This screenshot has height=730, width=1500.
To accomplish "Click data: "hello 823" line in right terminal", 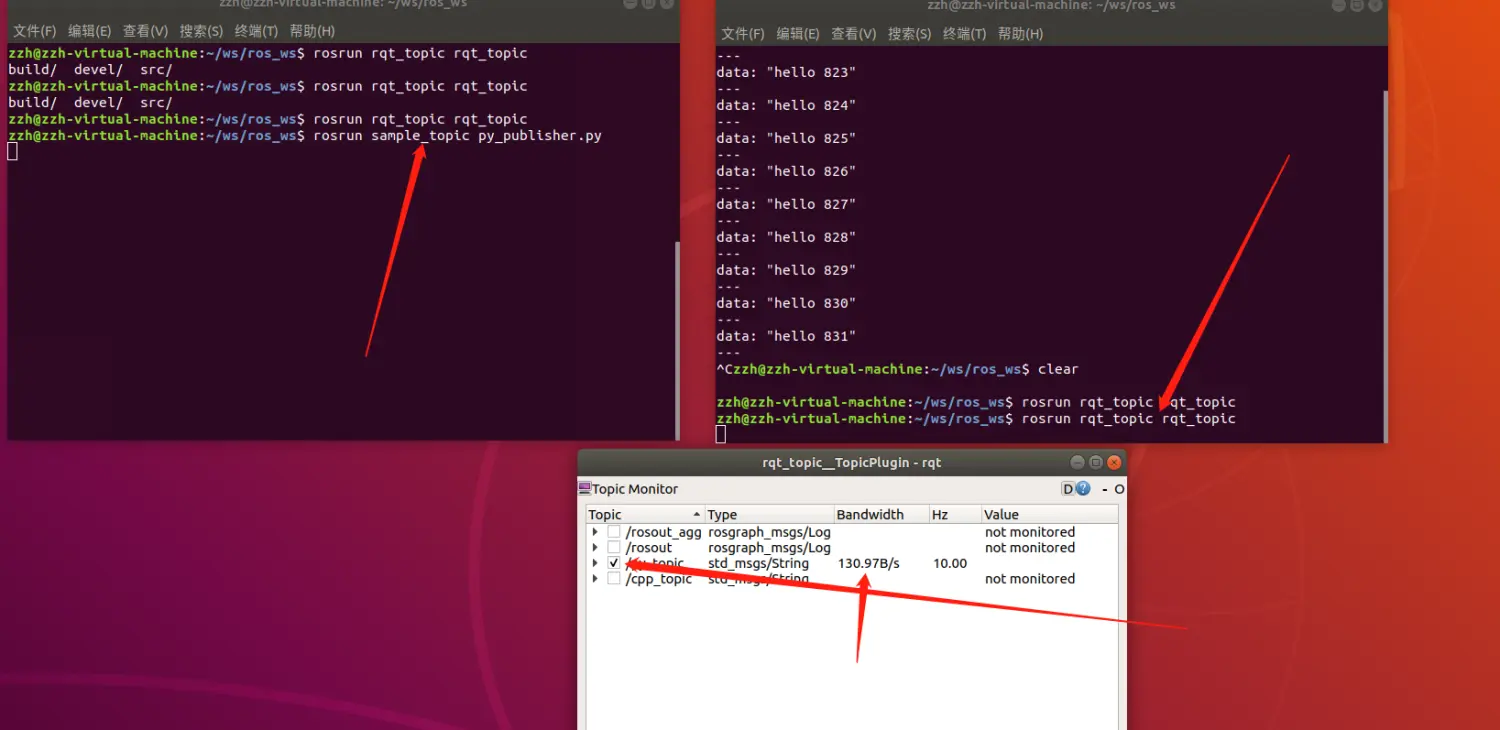I will tap(786, 72).
